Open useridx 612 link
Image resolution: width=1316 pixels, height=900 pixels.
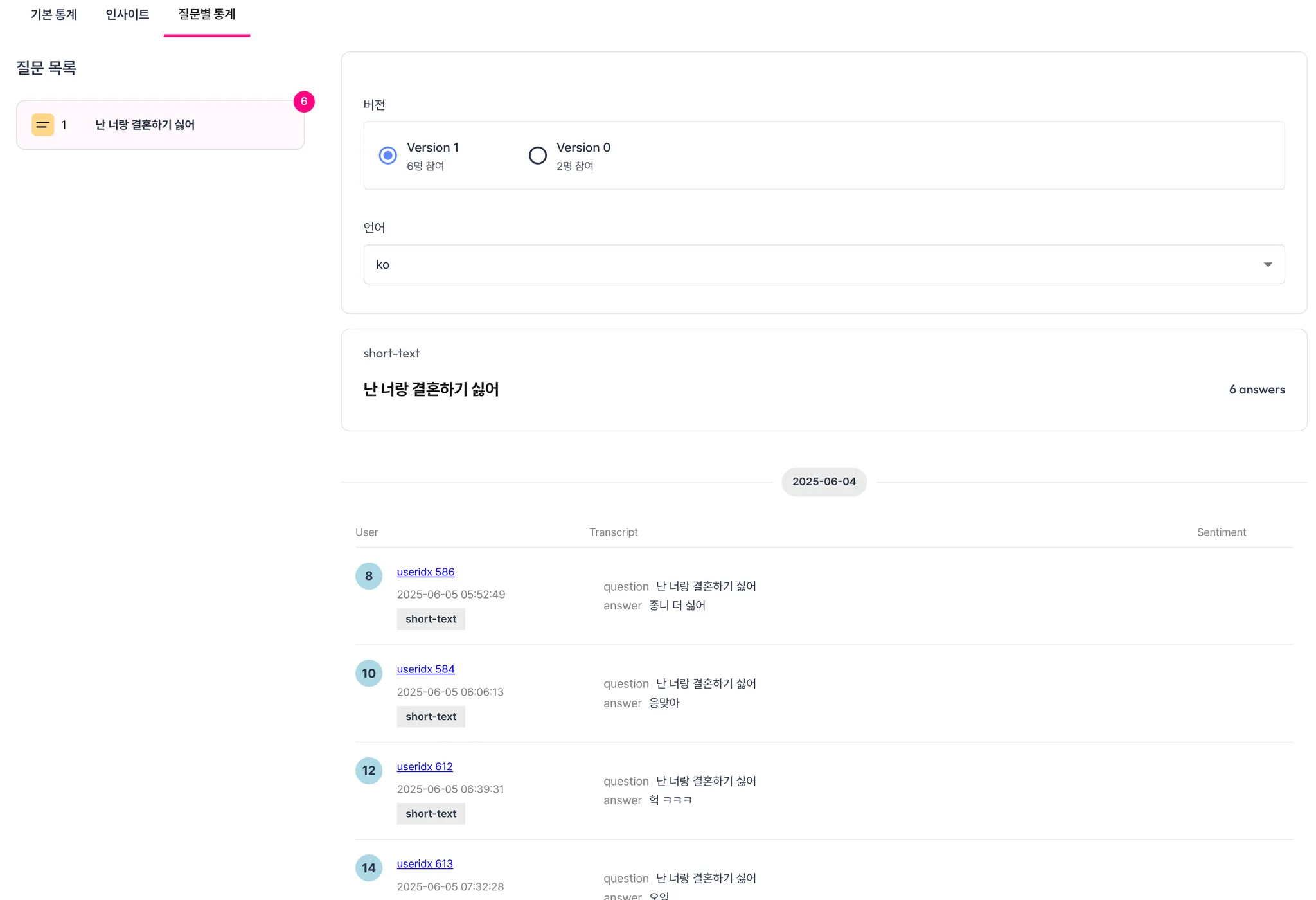pyautogui.click(x=425, y=767)
